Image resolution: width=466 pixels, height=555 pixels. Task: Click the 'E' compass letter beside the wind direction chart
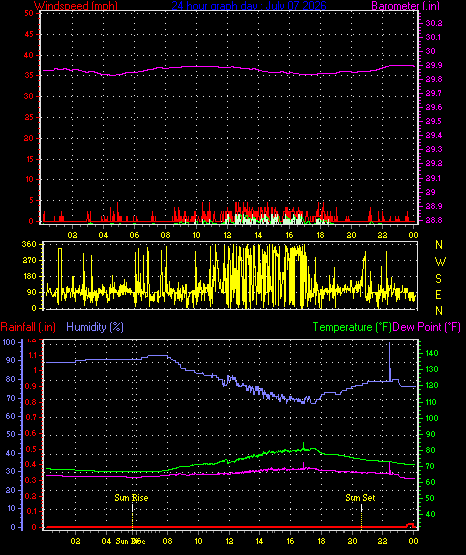click(439, 294)
